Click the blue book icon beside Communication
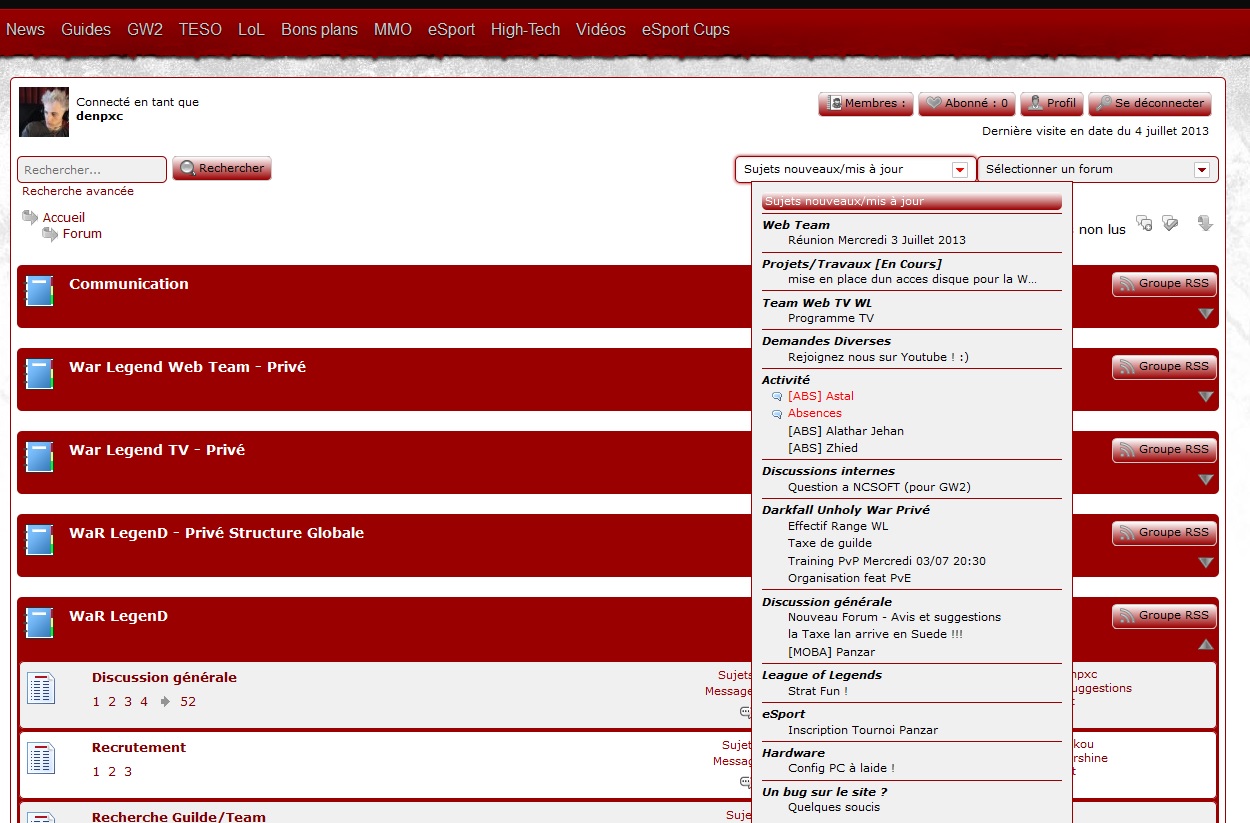The width and height of the screenshot is (1250, 823). (x=39, y=291)
